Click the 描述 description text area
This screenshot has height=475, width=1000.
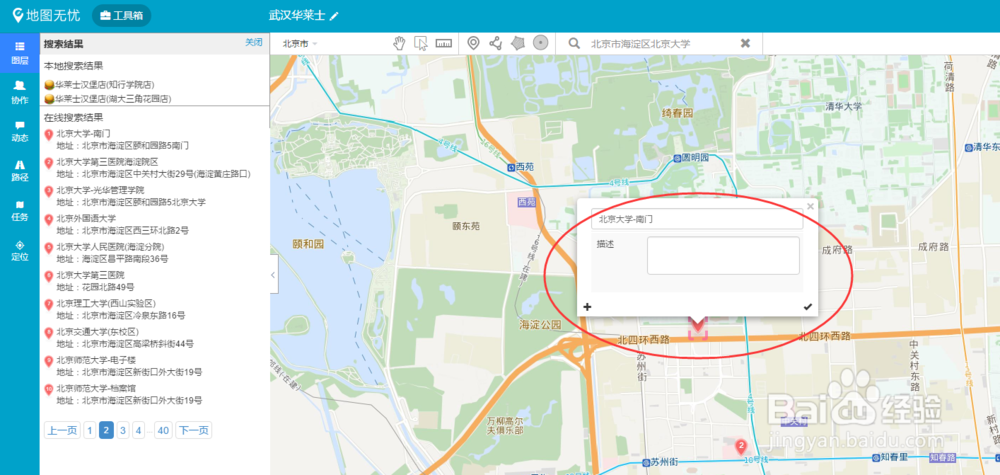[x=723, y=256]
